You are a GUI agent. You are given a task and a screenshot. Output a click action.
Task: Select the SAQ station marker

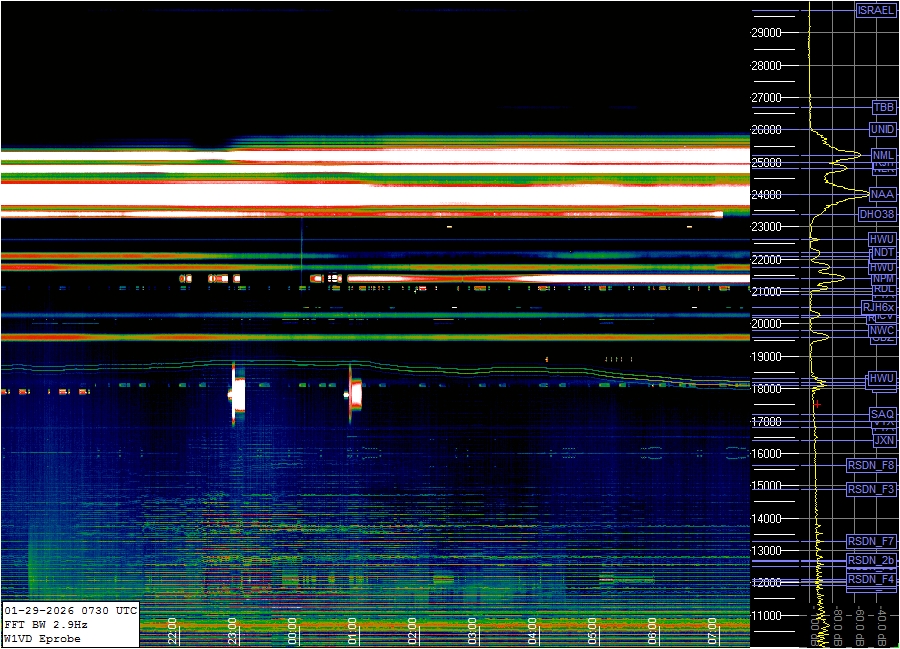[882, 414]
